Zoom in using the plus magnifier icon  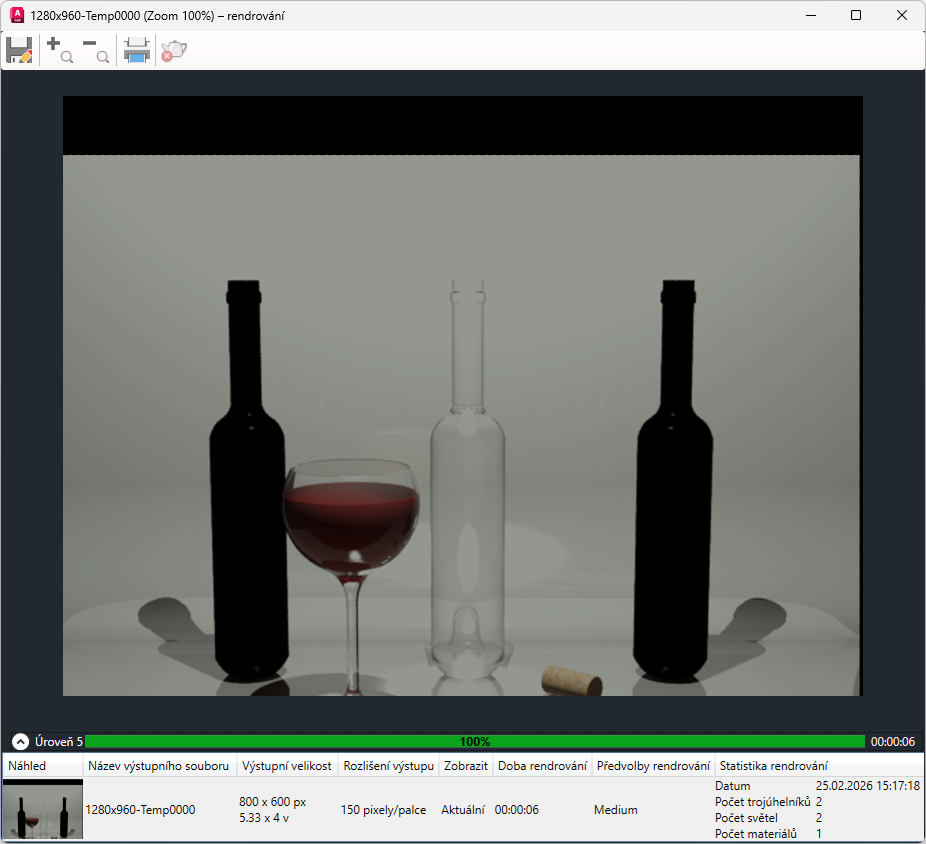pyautogui.click(x=59, y=50)
